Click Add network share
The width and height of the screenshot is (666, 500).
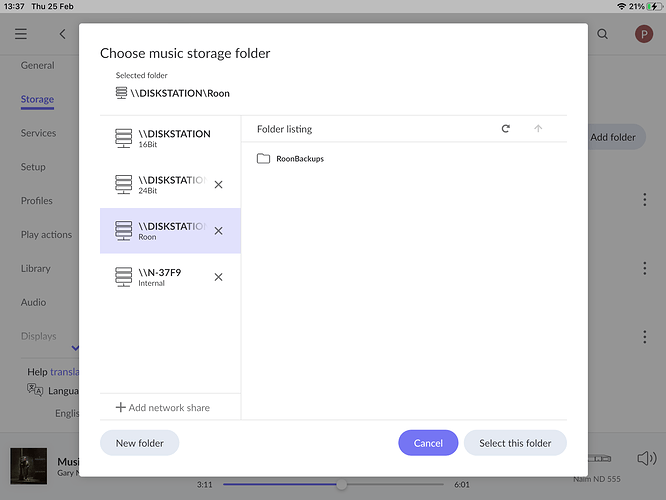coord(163,407)
